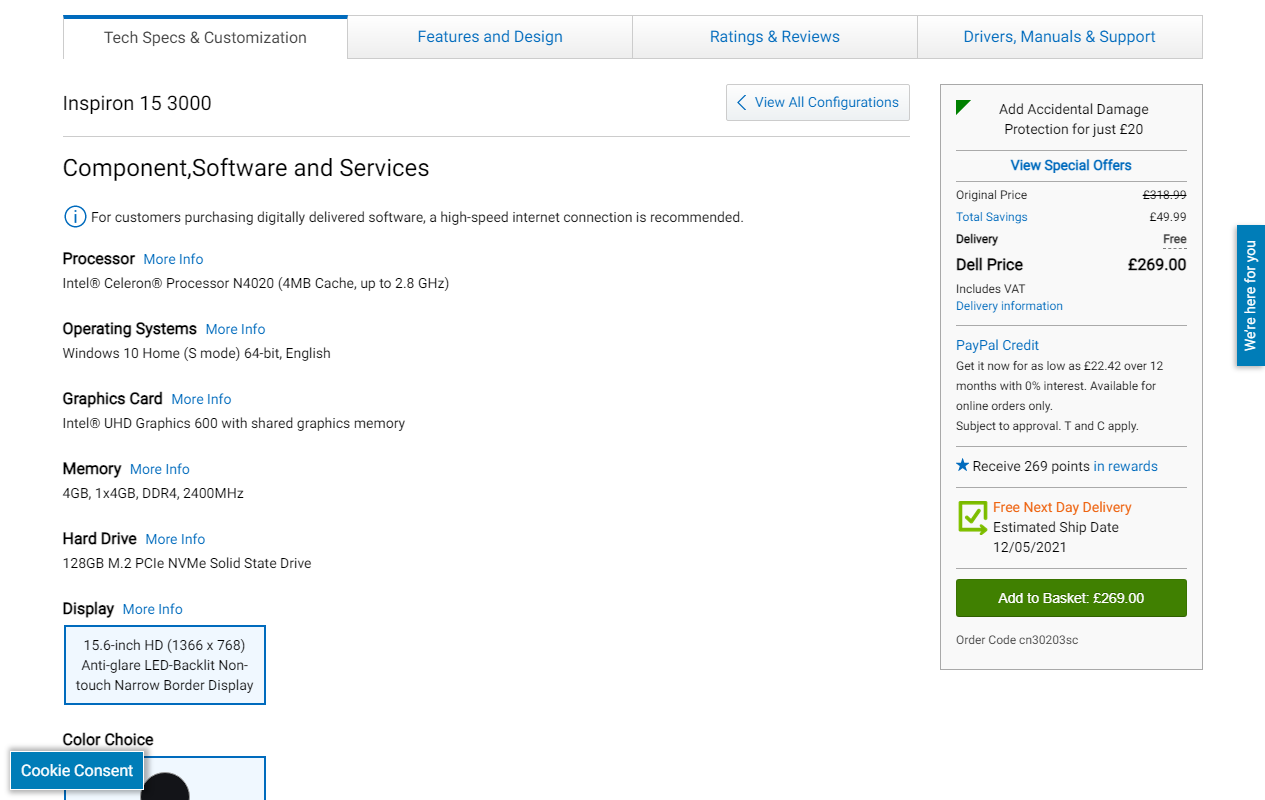The height and width of the screenshot is (800, 1265).
Task: Click the Delivery information link
Action: (x=1009, y=306)
